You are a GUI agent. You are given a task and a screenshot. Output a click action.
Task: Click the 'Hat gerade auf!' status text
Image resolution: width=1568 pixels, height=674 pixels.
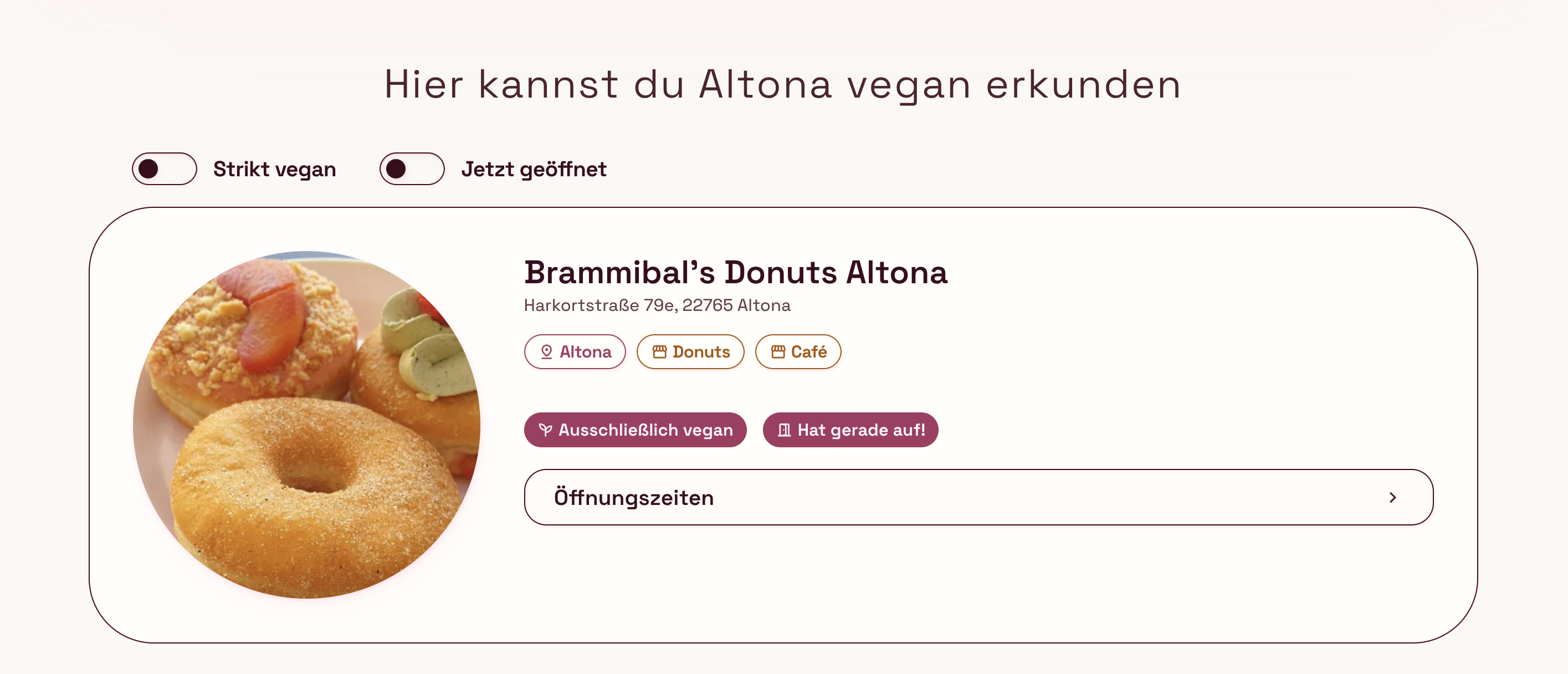click(860, 430)
